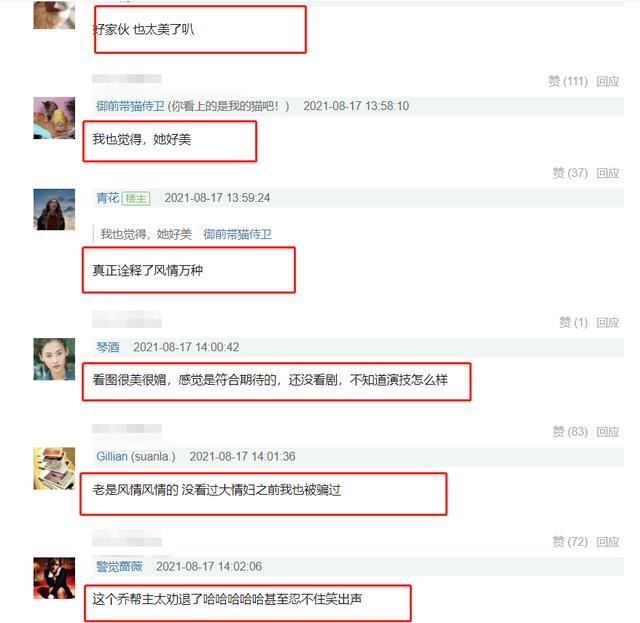Screen dimensions: 640x623
Task: Click 回应 next to 赞 (111)
Action: [608, 81]
